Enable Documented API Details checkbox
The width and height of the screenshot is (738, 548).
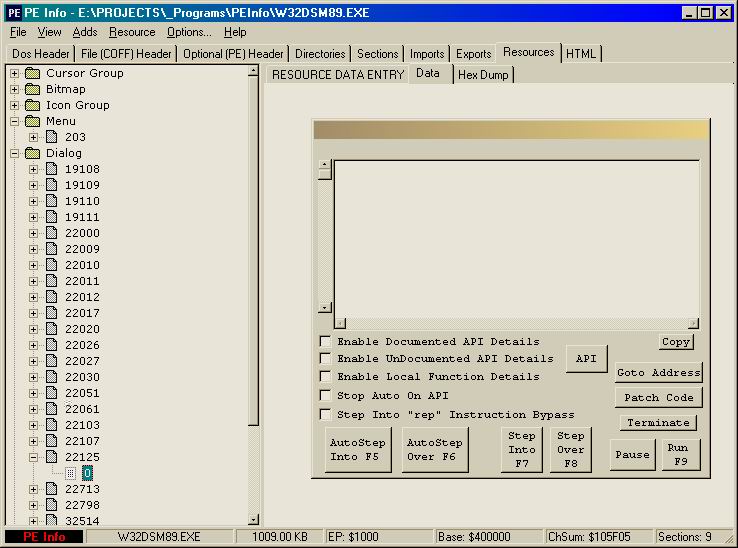pos(325,341)
